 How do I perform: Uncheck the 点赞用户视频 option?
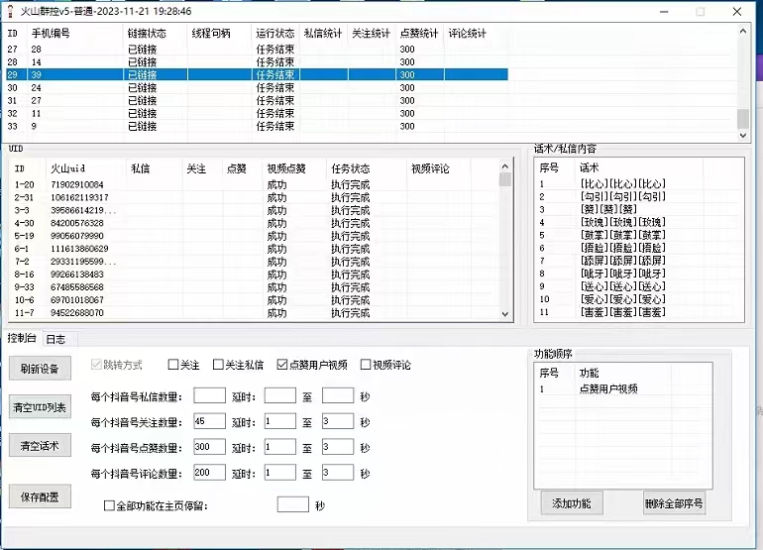click(282, 365)
